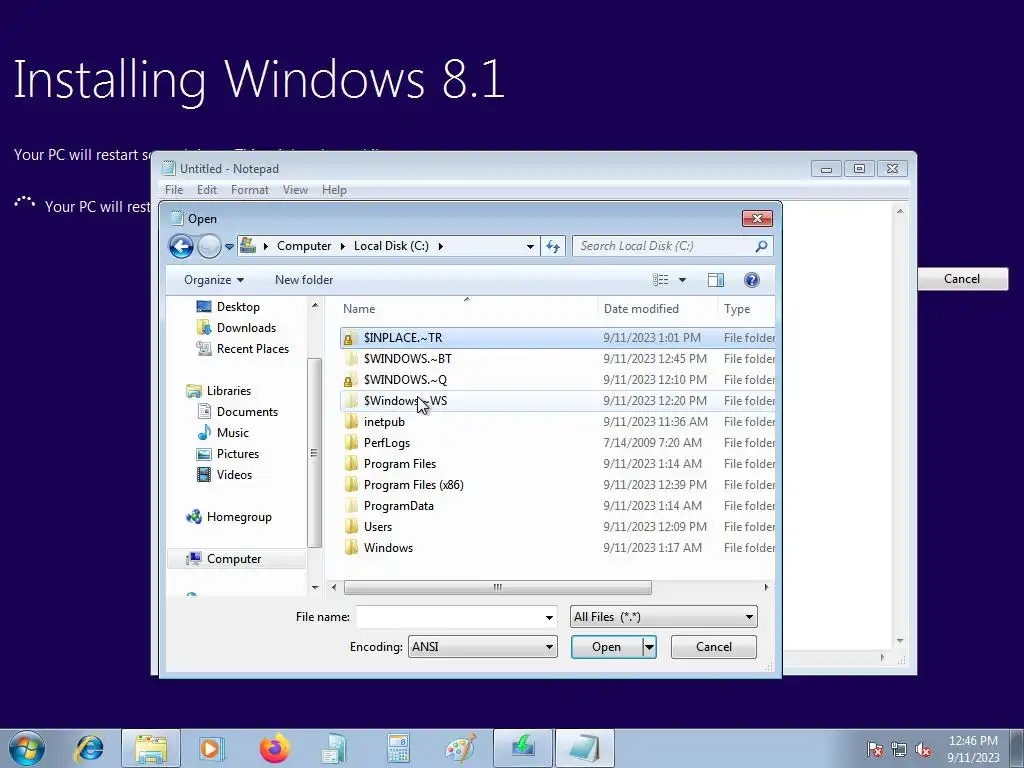Sort by the Date modified column
The image size is (1024, 768).
pos(657,309)
